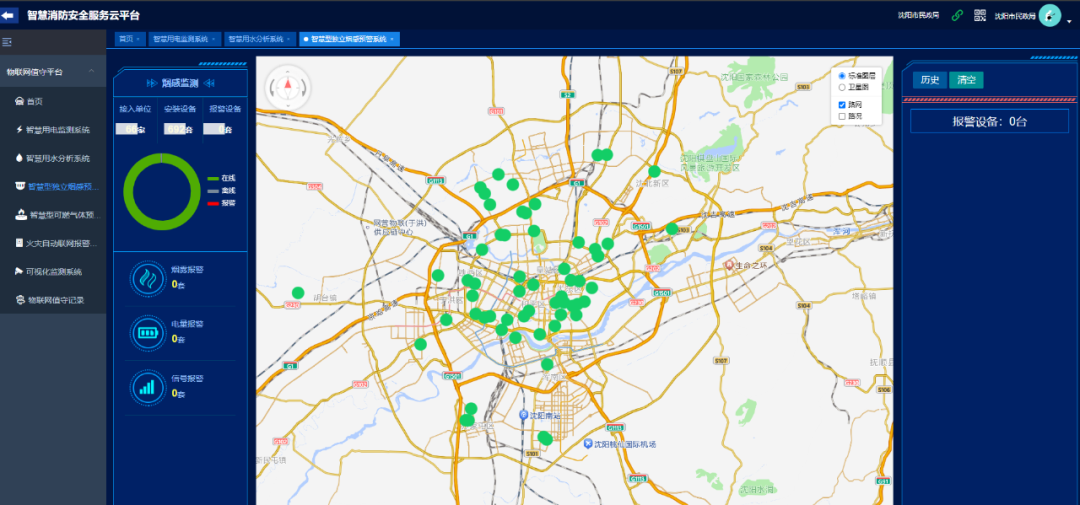Image resolution: width=1080 pixels, height=505 pixels.
Task: Click the 清空 clear button
Action: pos(965,80)
